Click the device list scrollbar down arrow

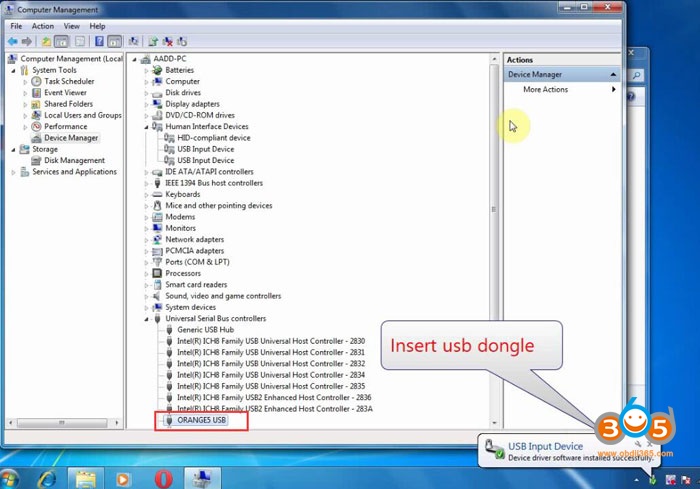[494, 422]
